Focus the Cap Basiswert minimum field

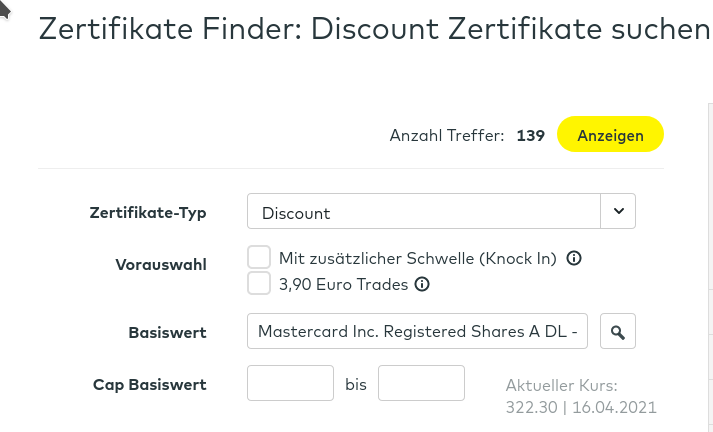290,384
